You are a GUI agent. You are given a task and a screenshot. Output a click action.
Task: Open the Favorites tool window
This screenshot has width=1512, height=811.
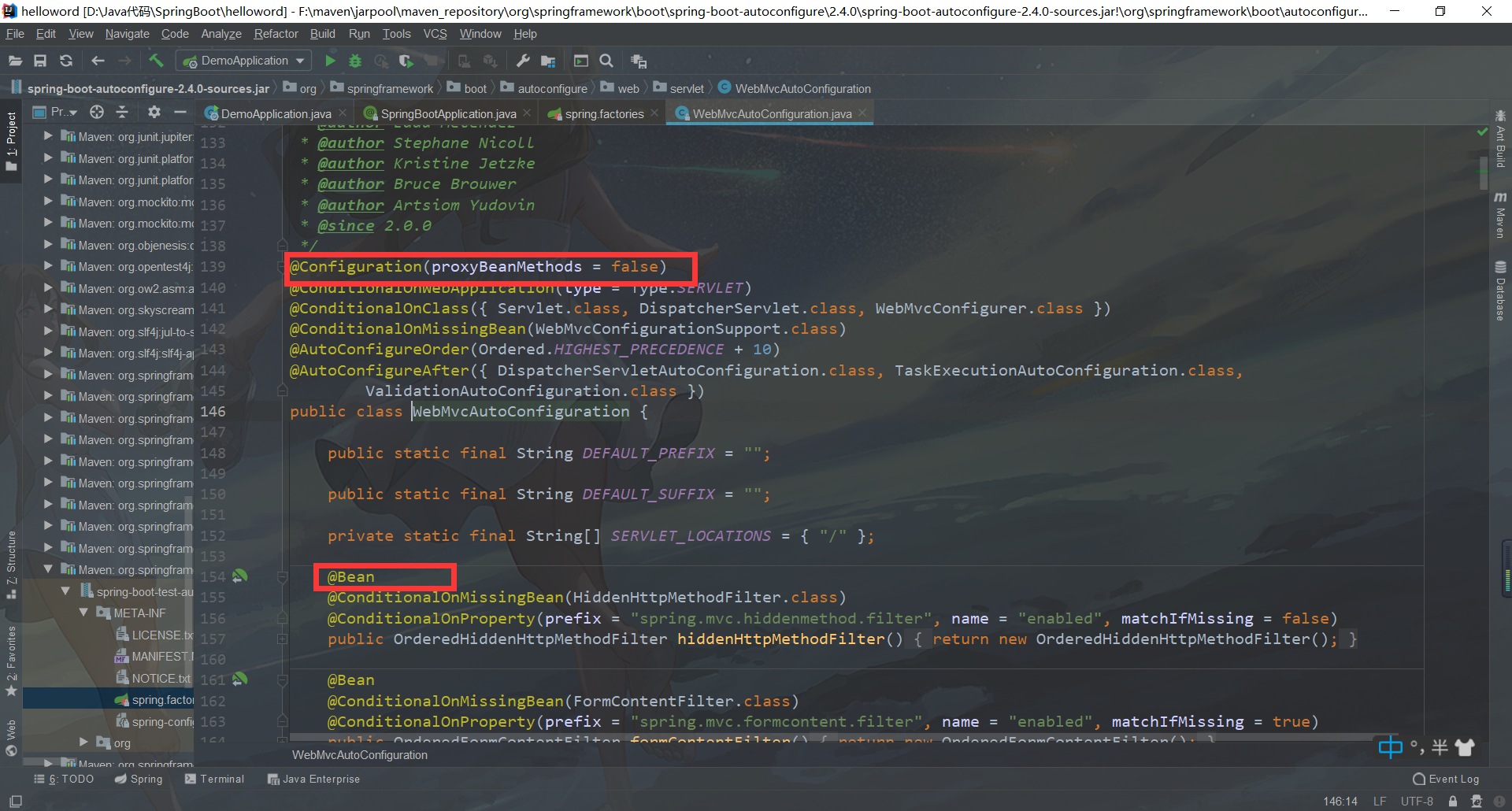[11, 660]
